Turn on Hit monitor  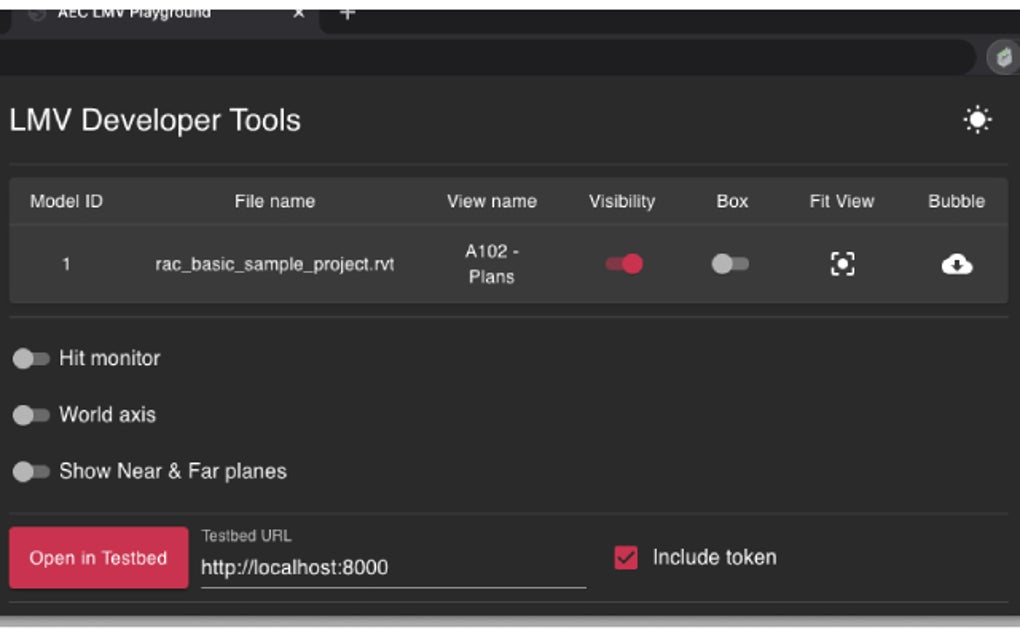coord(32,358)
